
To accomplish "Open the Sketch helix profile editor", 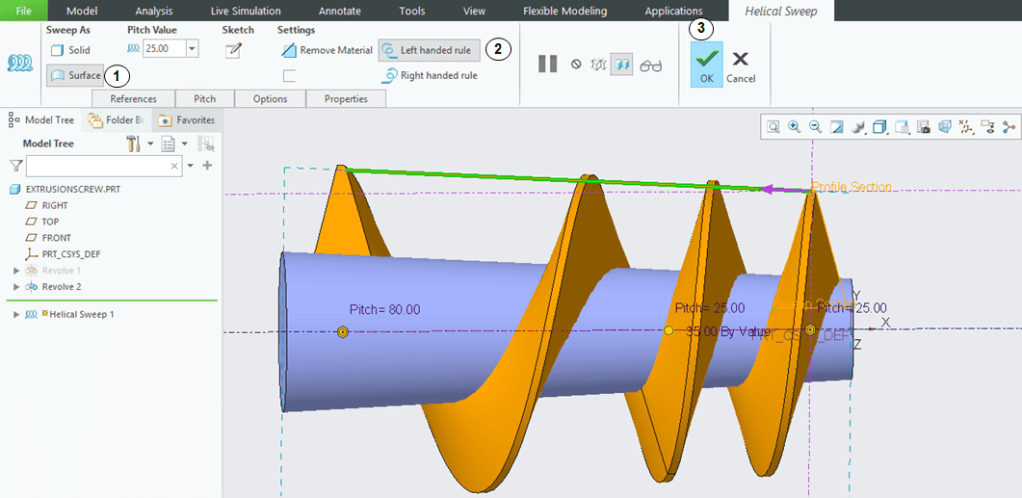I will 234,51.
